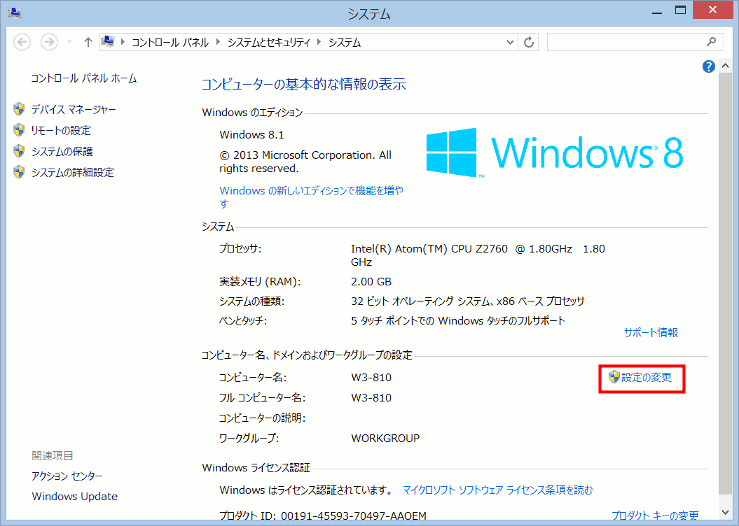
Task: Click the refresh button in address bar
Action: tap(529, 43)
